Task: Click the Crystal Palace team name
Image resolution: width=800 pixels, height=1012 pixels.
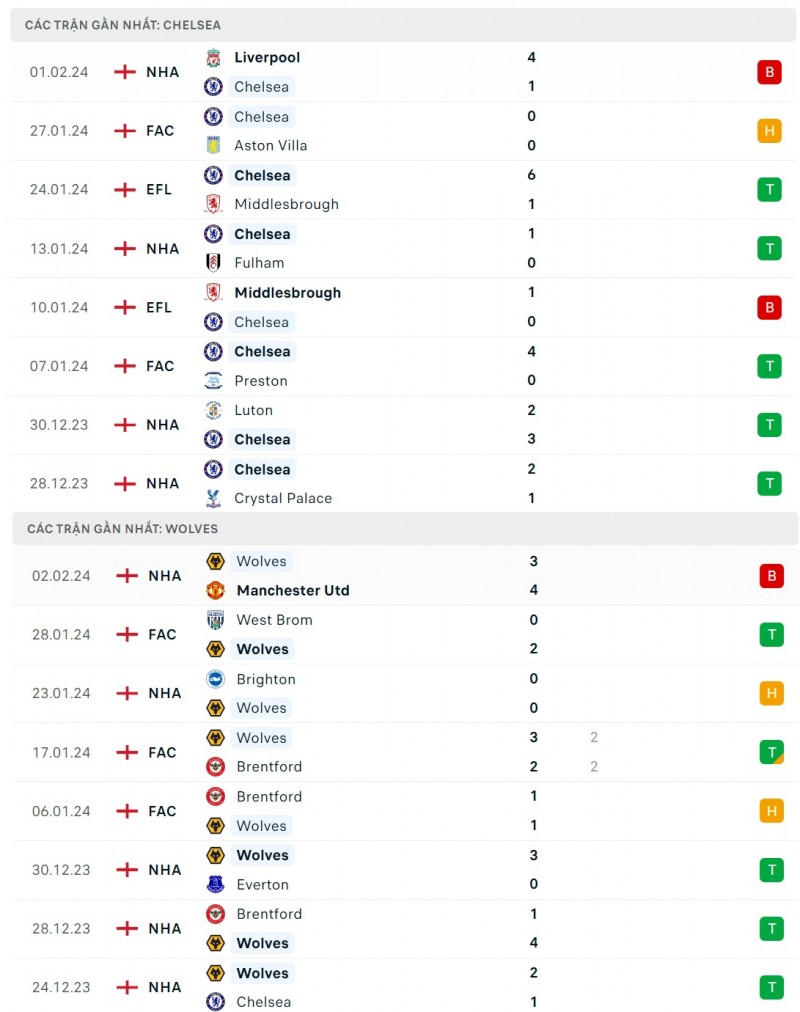Action: point(283,498)
